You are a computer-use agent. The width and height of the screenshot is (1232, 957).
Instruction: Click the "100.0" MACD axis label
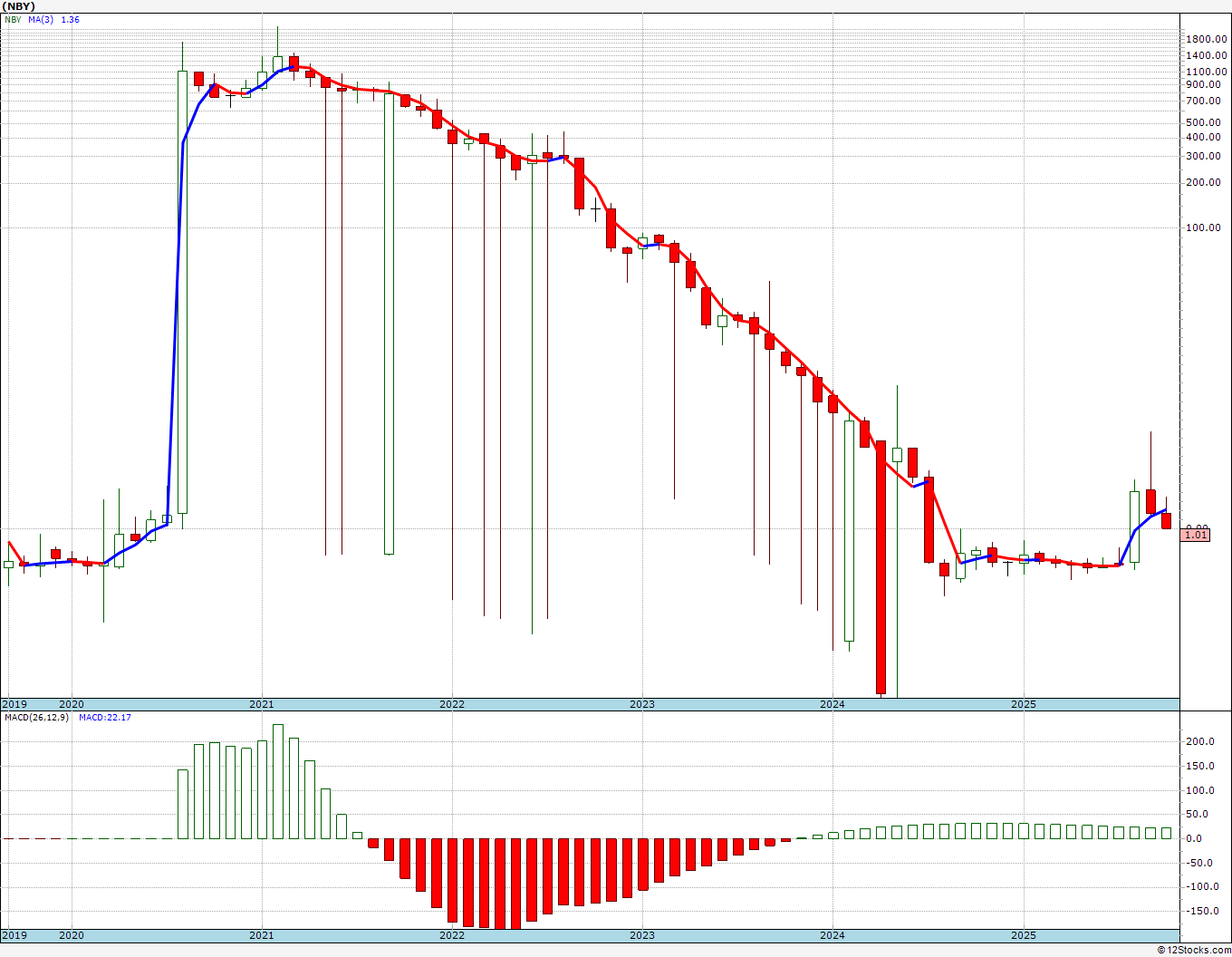tap(1201, 790)
